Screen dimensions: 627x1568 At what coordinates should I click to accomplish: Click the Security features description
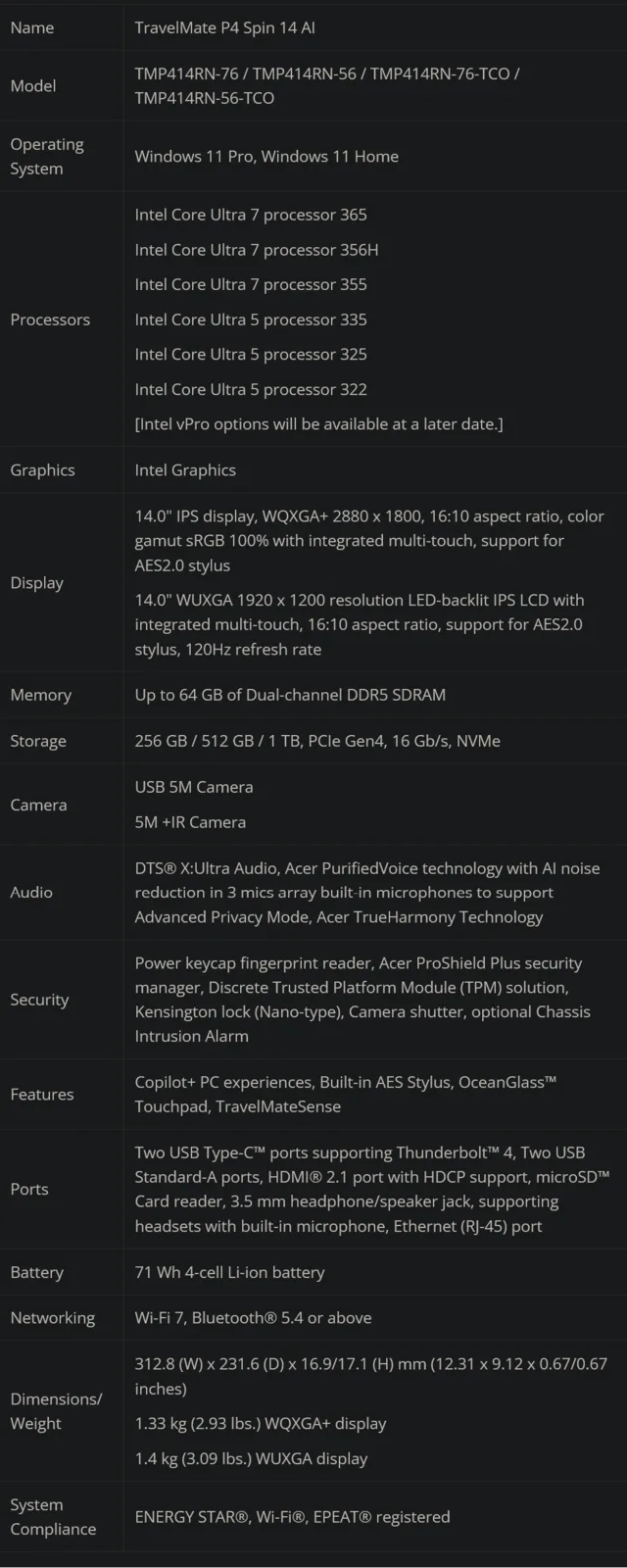(362, 1000)
